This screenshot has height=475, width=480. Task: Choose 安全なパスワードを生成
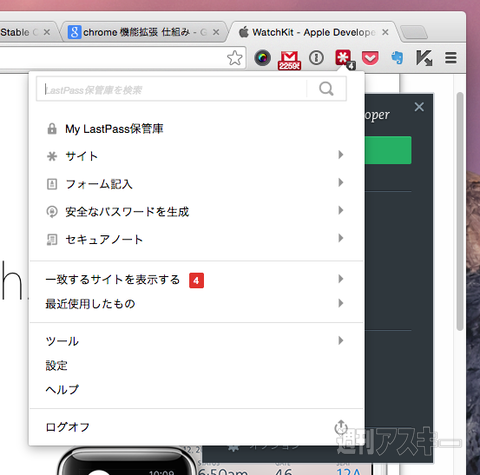click(x=196, y=212)
